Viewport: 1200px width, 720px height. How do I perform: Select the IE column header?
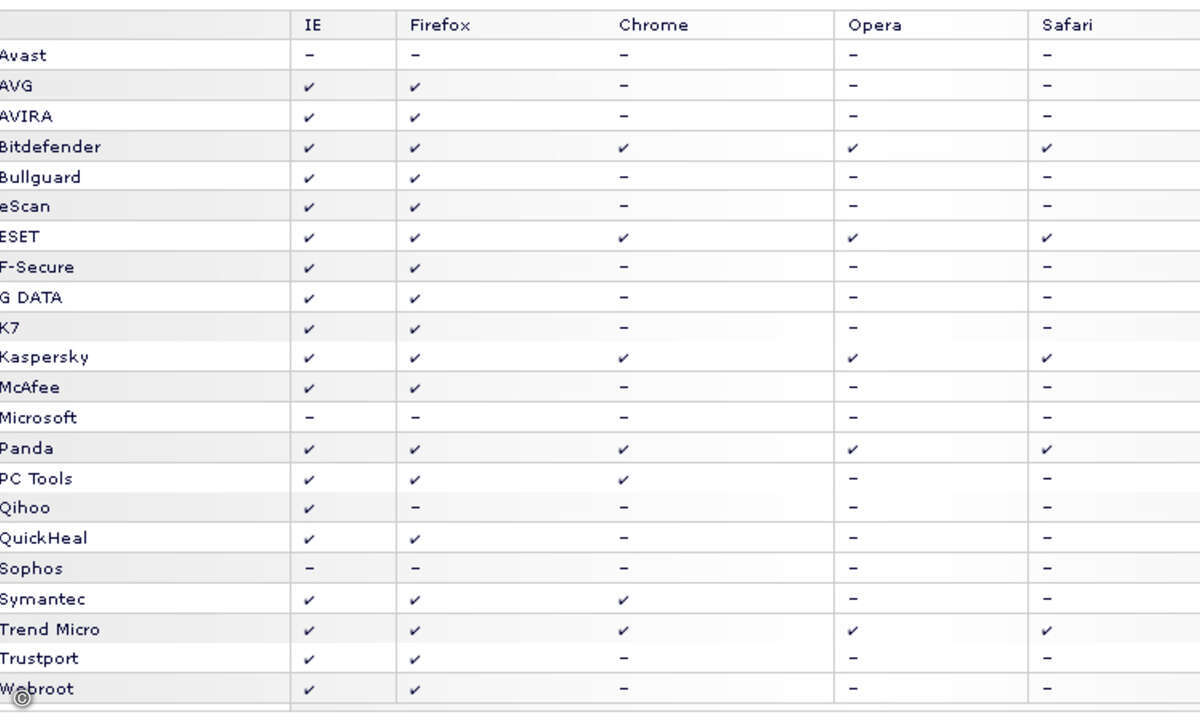312,25
